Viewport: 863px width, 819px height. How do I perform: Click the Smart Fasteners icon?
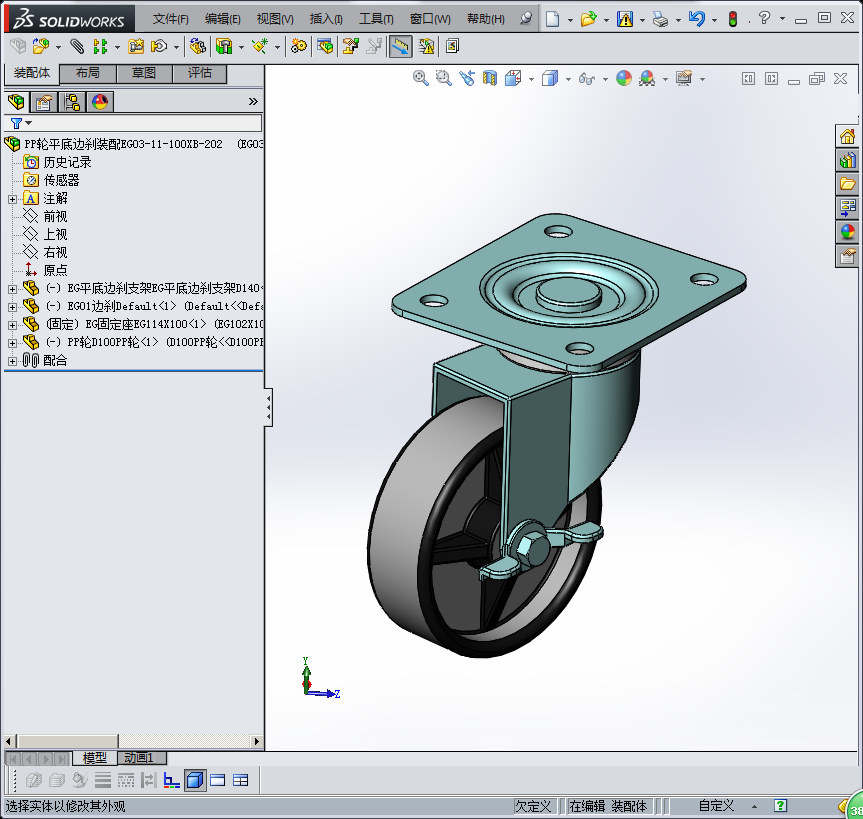[136, 46]
